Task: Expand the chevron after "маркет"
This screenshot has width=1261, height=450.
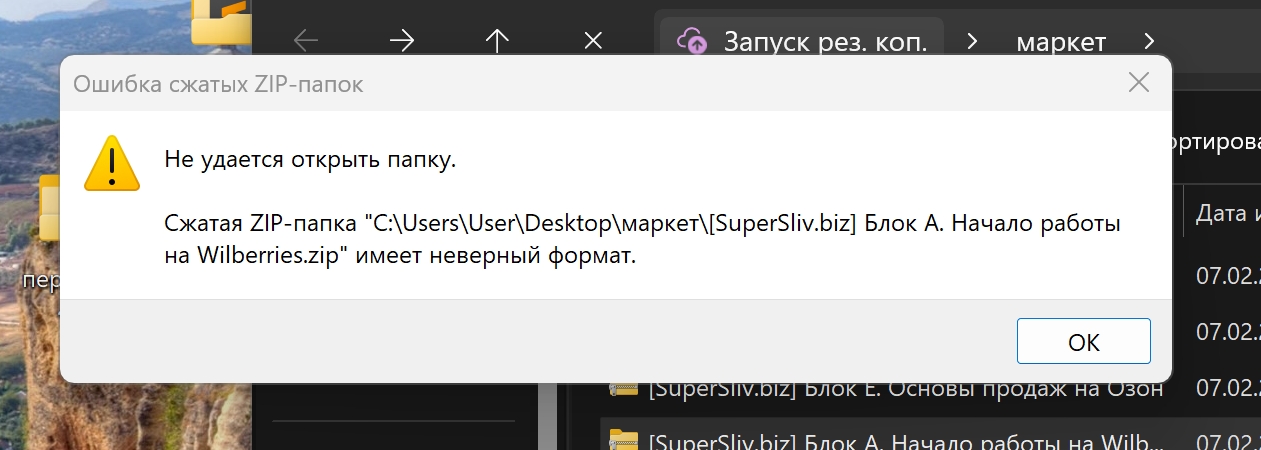Action: click(1149, 42)
